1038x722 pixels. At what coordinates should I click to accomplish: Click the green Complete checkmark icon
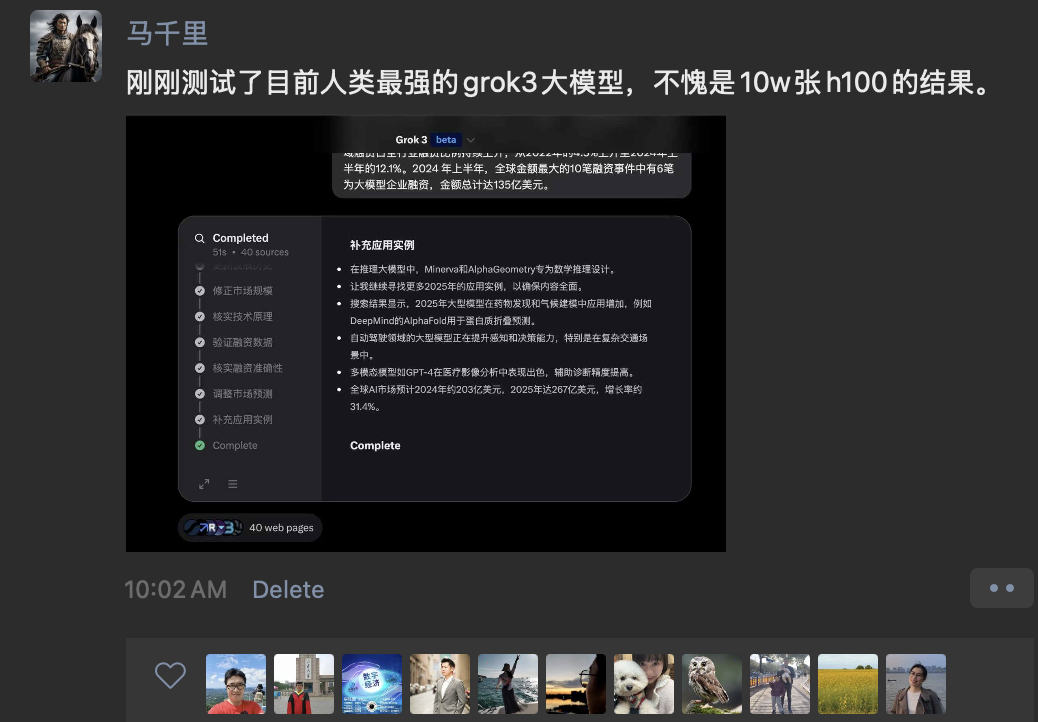(x=199, y=445)
